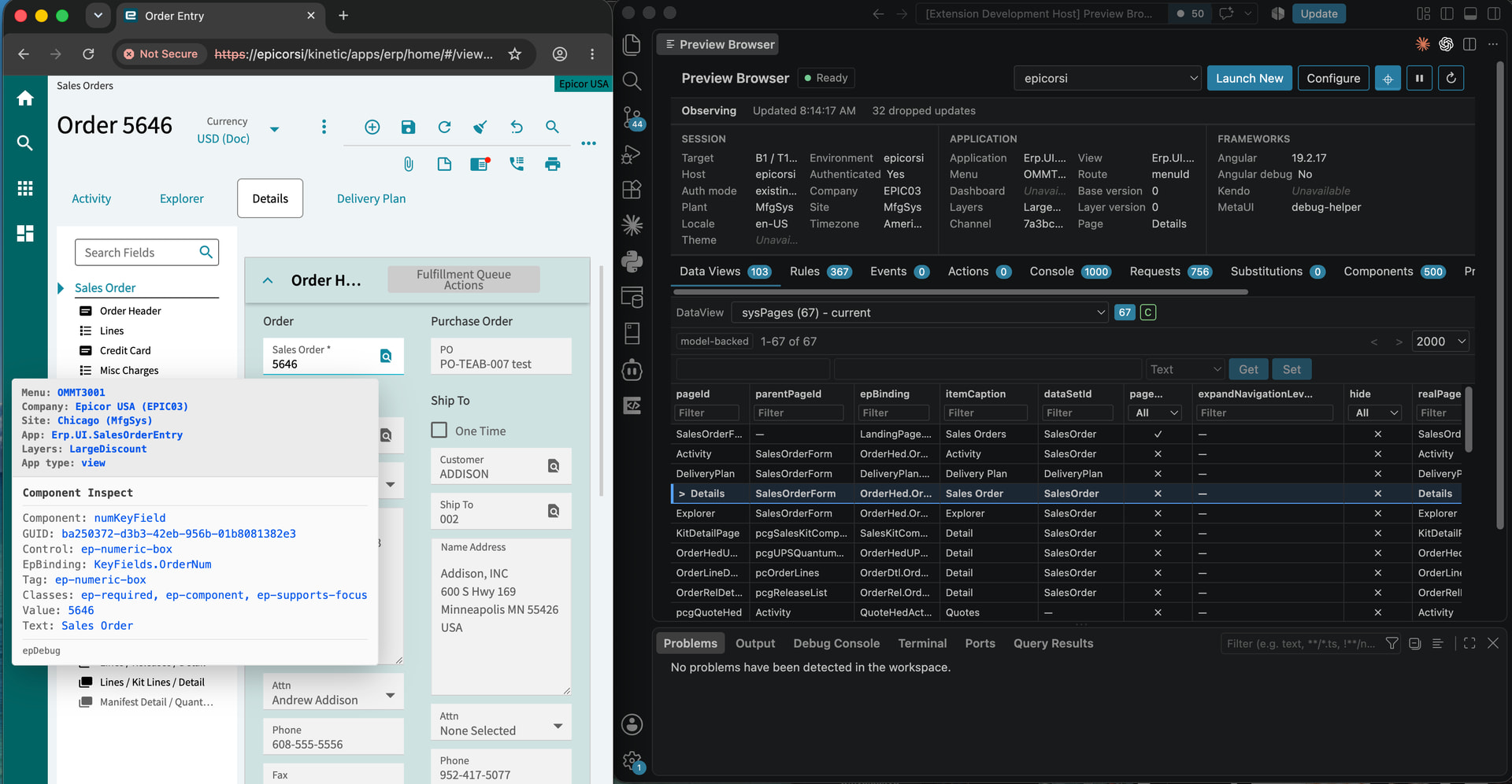Print the order with the printer icon
This screenshot has width=1512, height=784.
pos(553,164)
